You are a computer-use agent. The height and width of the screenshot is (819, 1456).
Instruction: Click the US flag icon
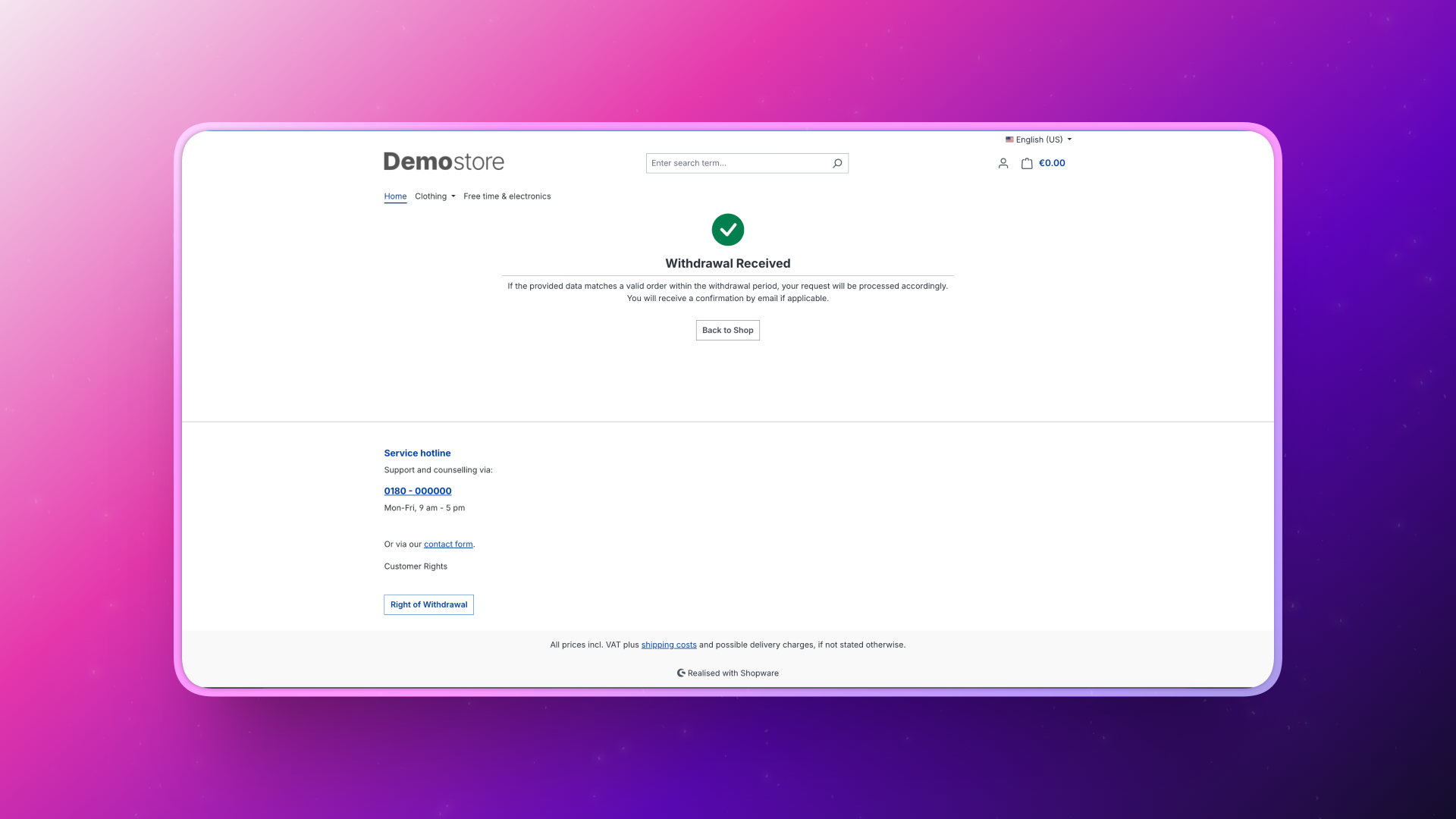click(1009, 140)
